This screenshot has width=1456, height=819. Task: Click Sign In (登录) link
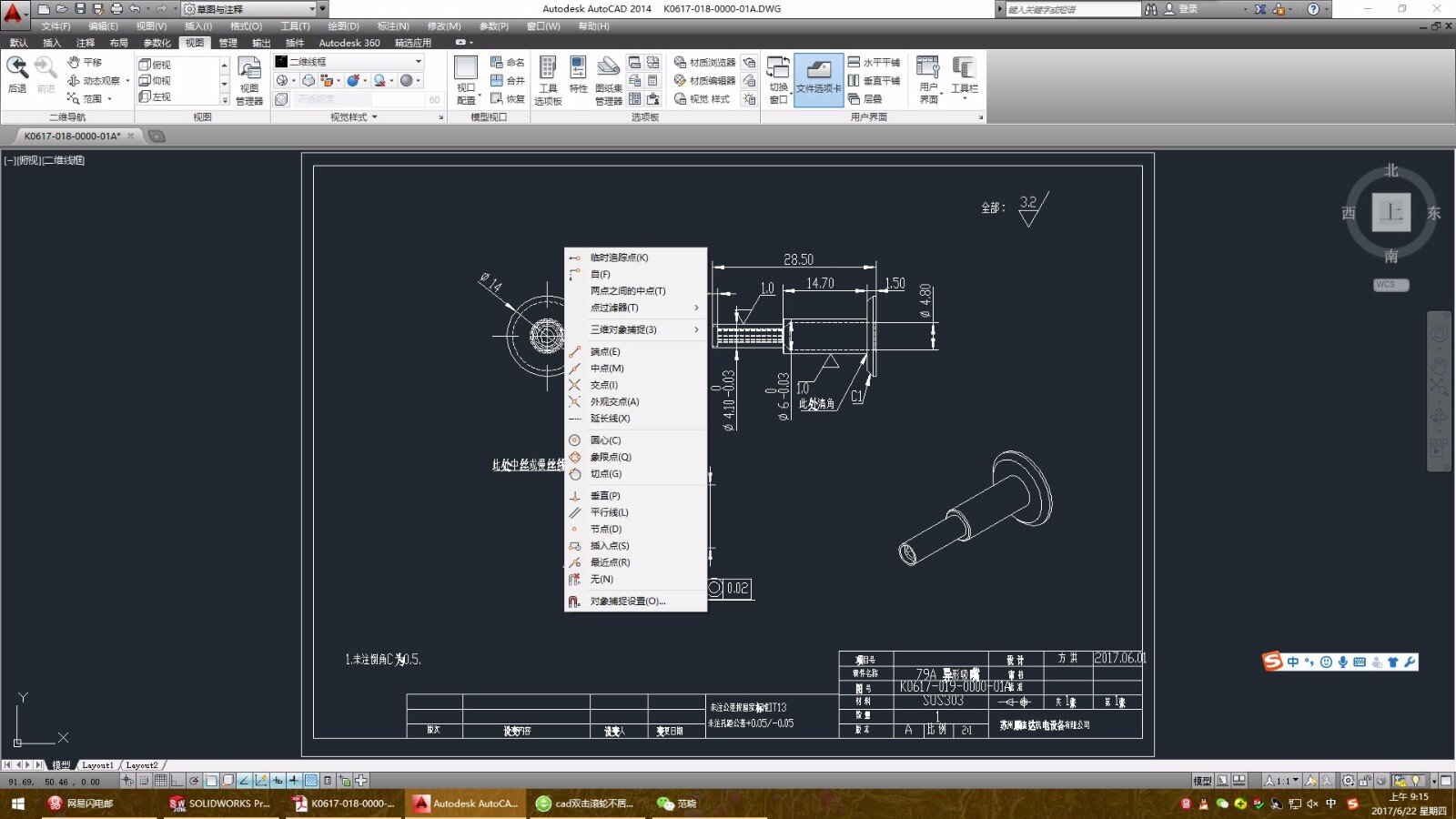pos(1181,9)
